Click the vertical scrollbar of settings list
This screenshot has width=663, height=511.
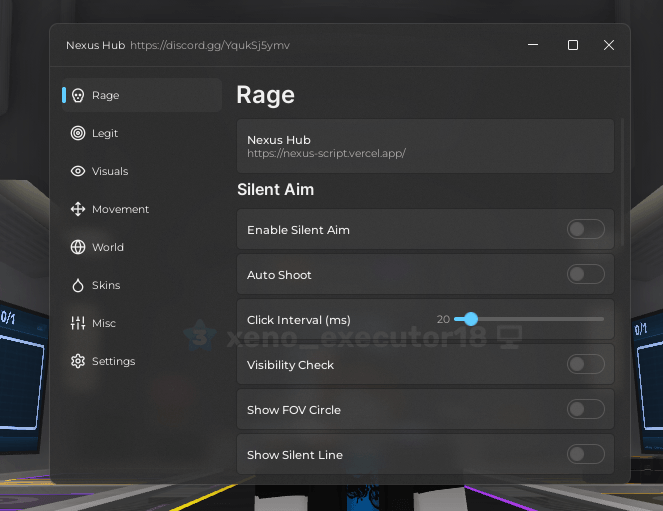point(622,182)
